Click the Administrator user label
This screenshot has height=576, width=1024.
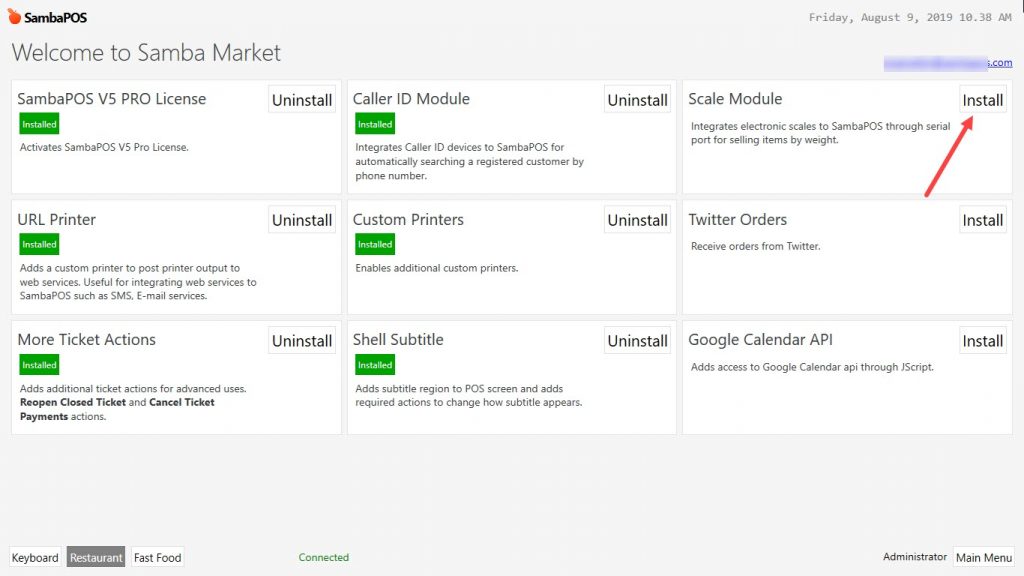click(x=914, y=556)
